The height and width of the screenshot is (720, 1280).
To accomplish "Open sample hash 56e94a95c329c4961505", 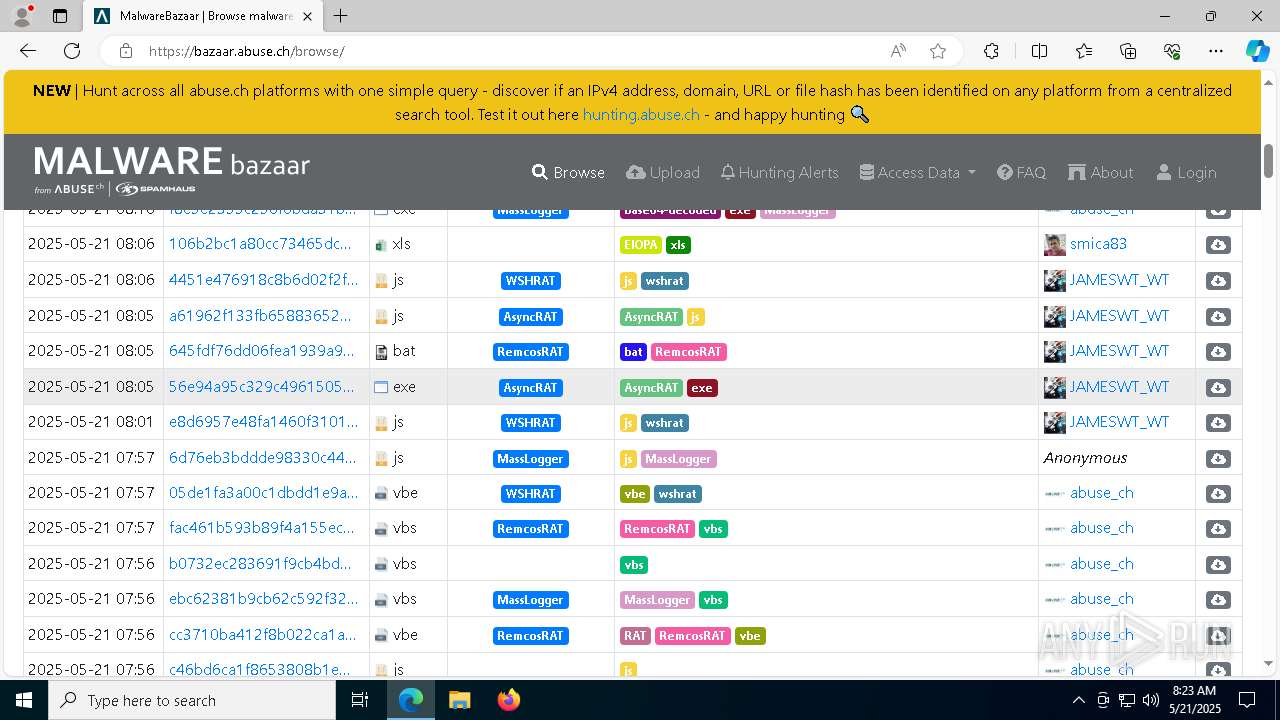I will coord(261,386).
